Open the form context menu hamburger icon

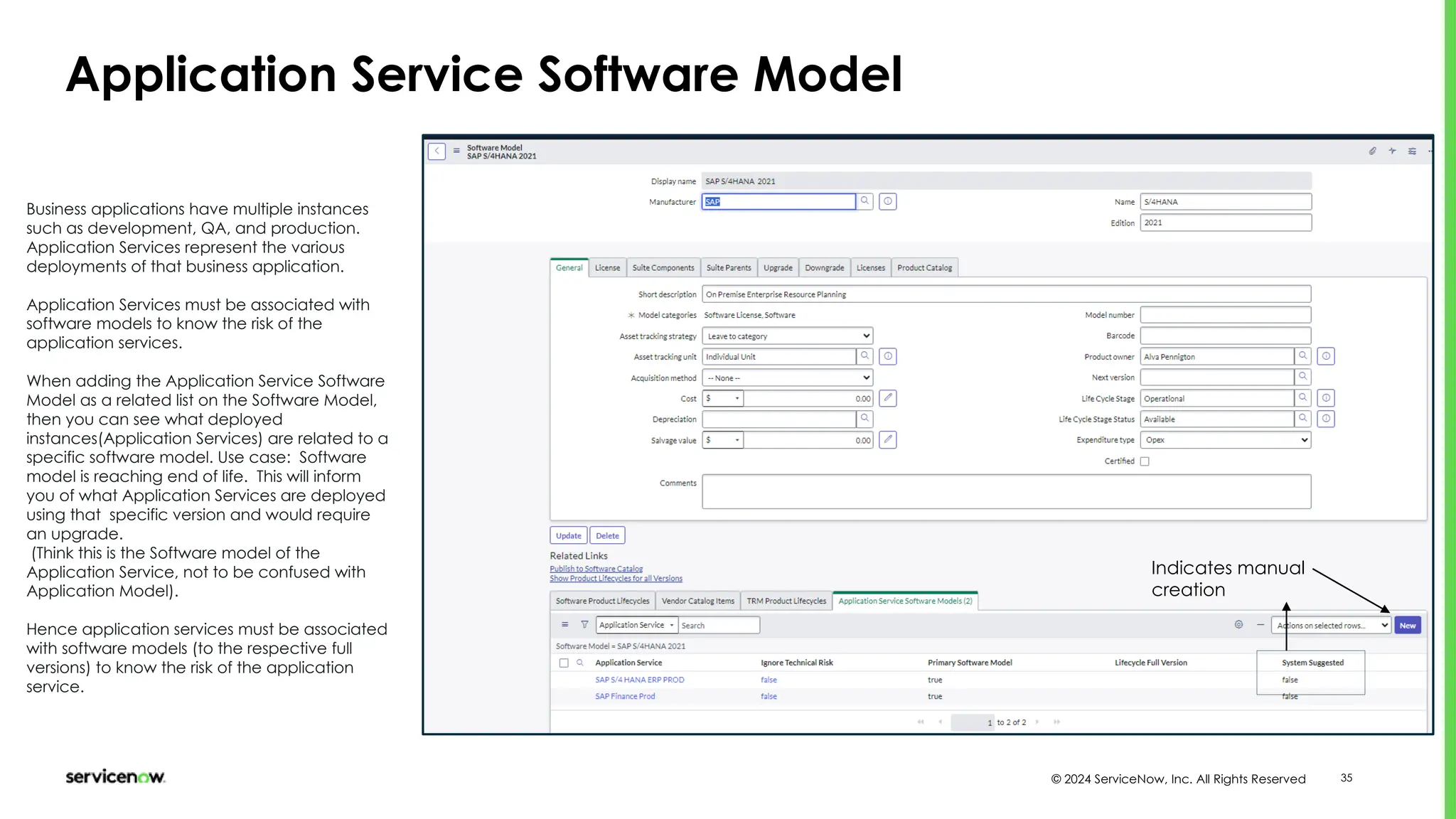point(456,151)
